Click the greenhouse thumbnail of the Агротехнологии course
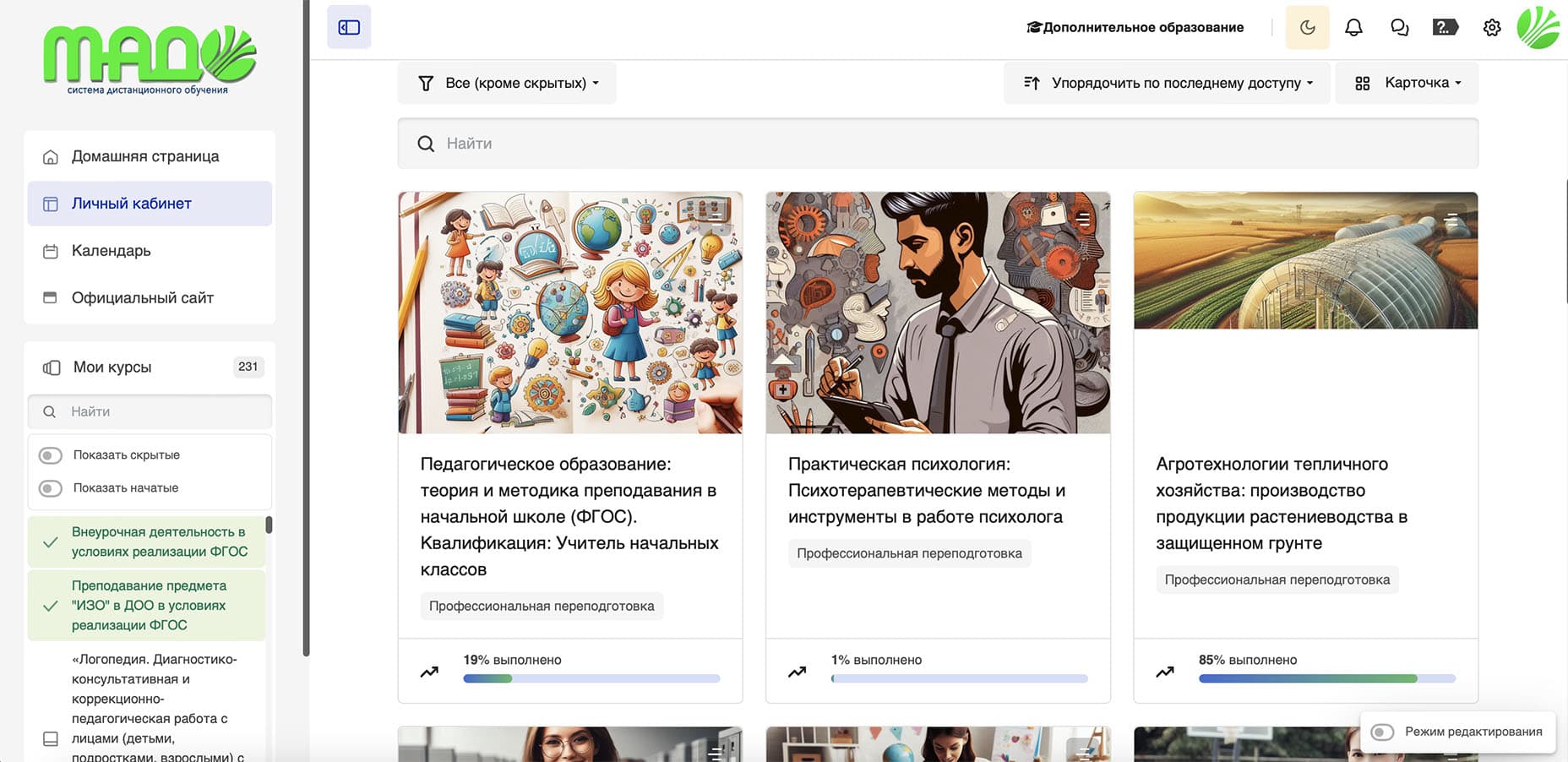Image resolution: width=1568 pixels, height=762 pixels. coord(1305,260)
